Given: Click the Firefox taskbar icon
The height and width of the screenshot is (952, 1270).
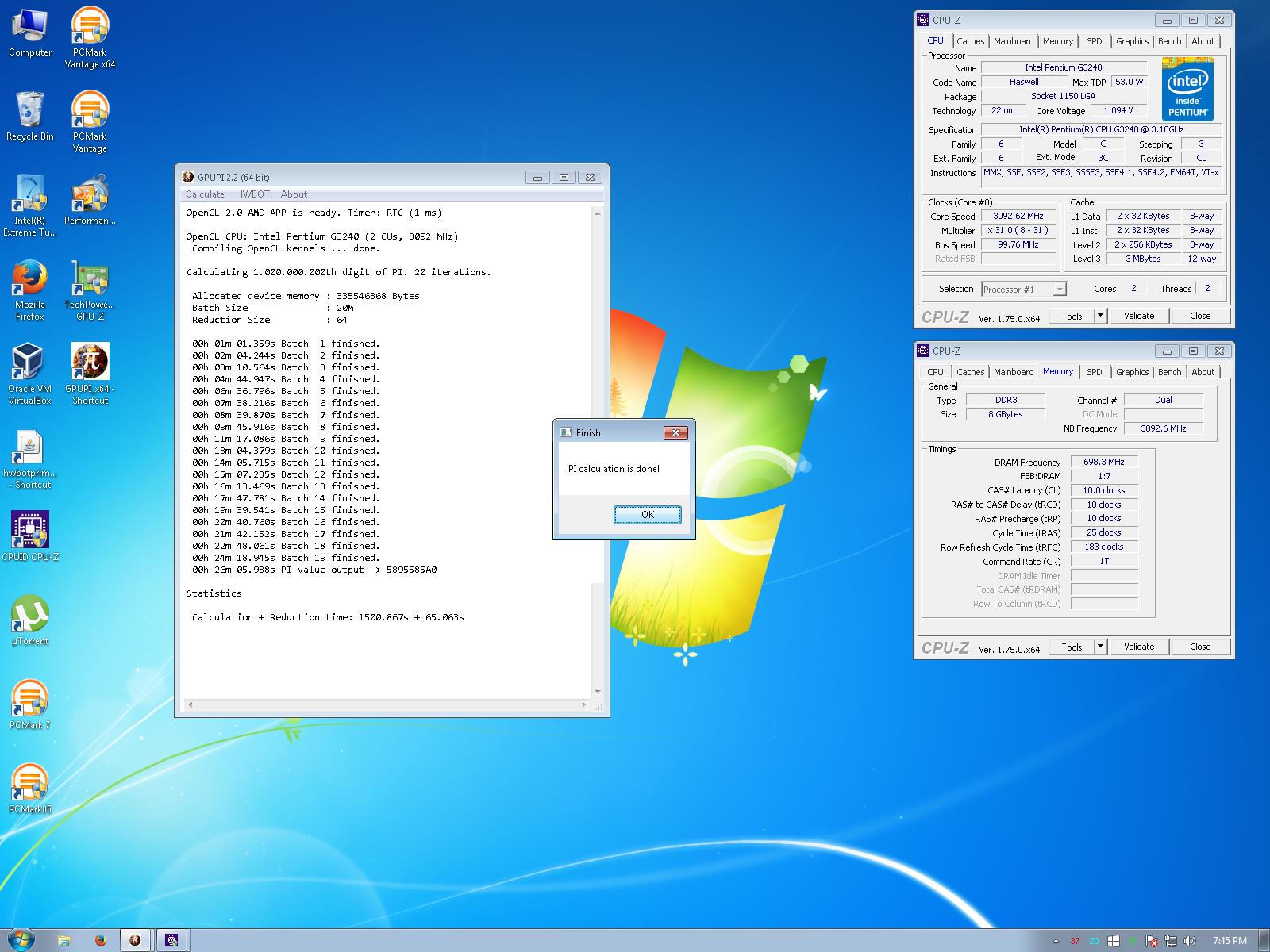Looking at the screenshot, I should [x=100, y=940].
